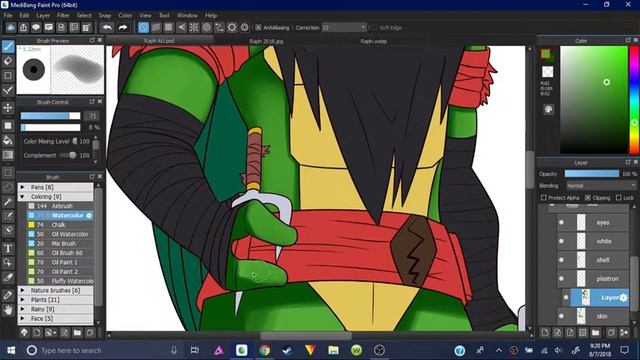Select the Oil Watercolor brush

pos(60,234)
